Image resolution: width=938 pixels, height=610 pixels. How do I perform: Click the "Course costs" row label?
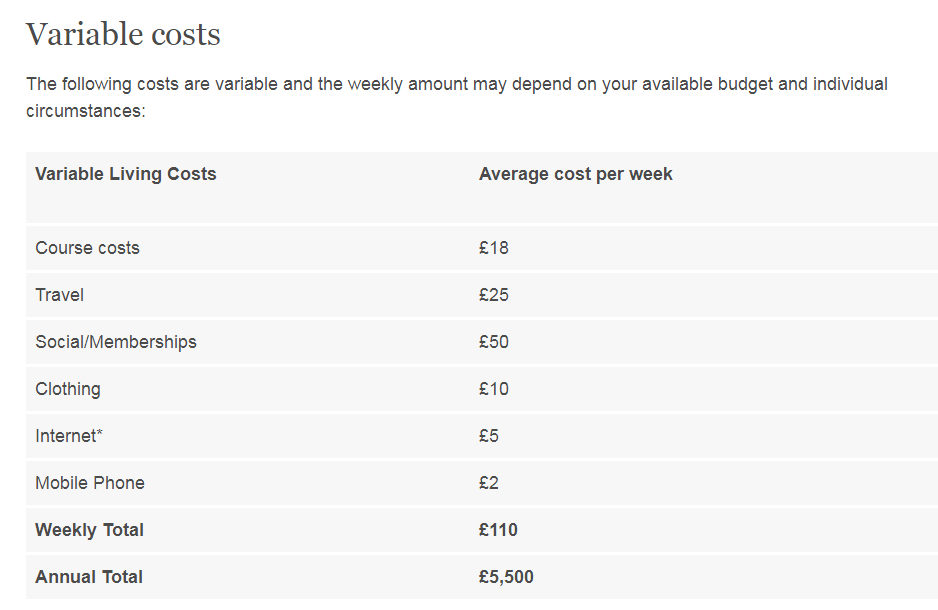tap(87, 248)
